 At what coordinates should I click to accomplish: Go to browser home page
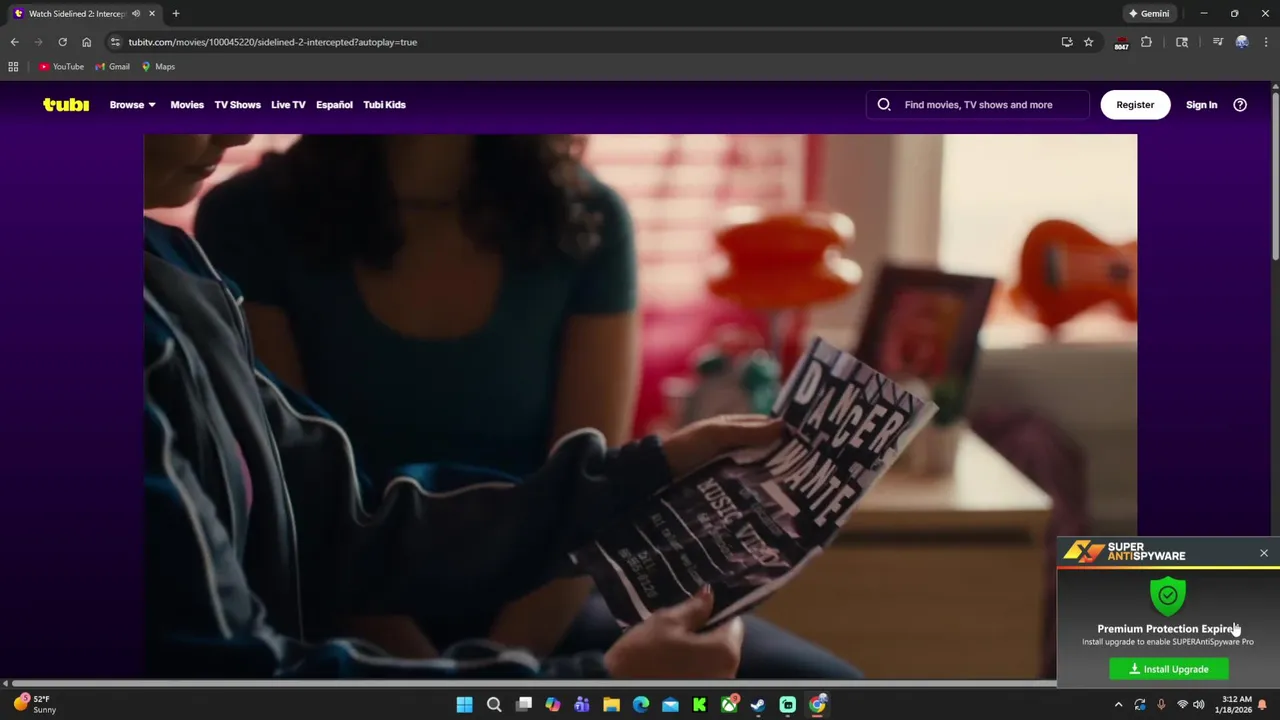click(x=86, y=42)
